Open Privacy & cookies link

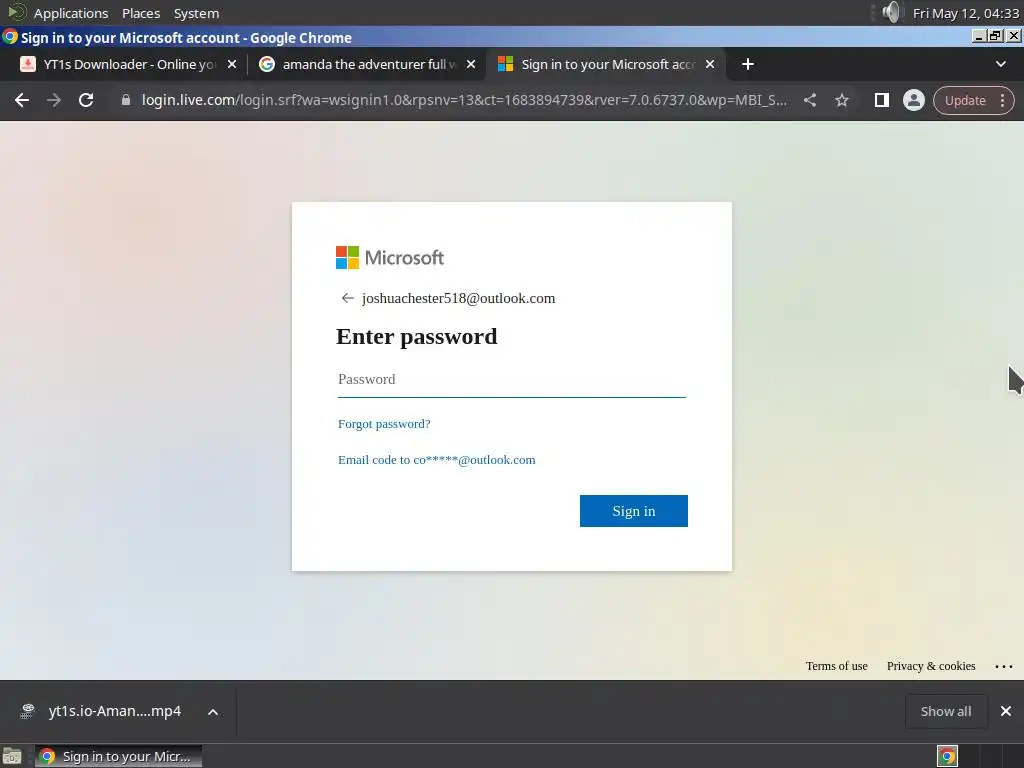click(931, 666)
